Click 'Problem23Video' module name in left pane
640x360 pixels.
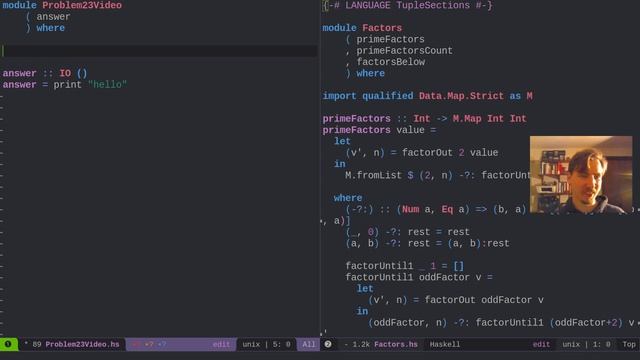pos(82,5)
